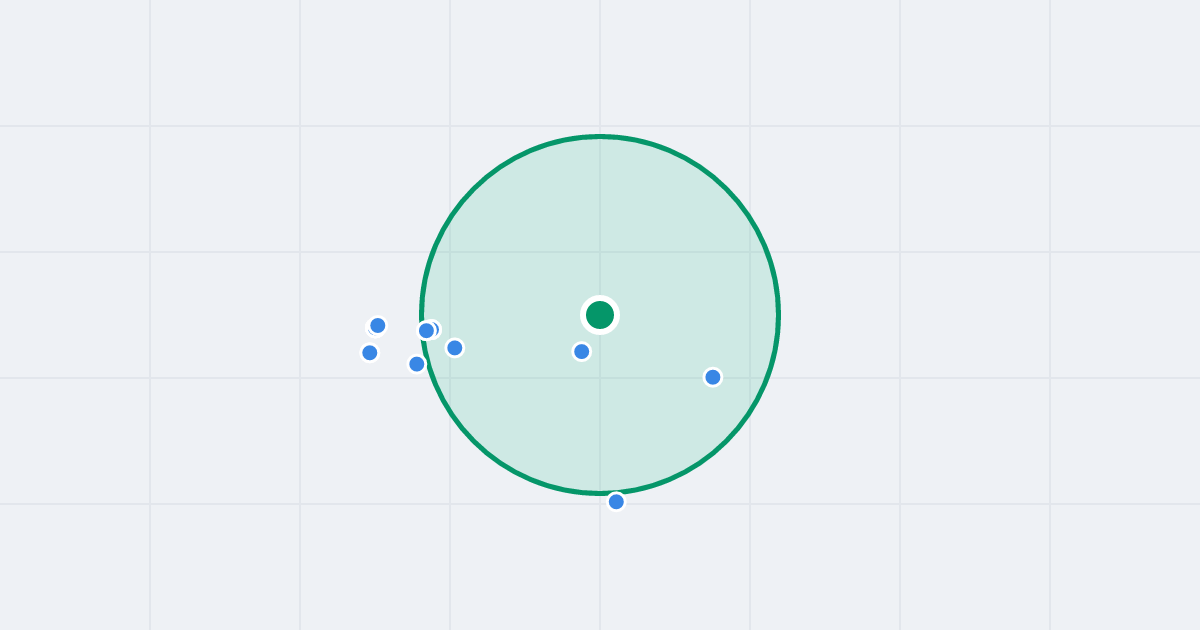Click the green circle's outline at its rightmost point
Screen dimensions: 1200x630
click(x=778, y=315)
